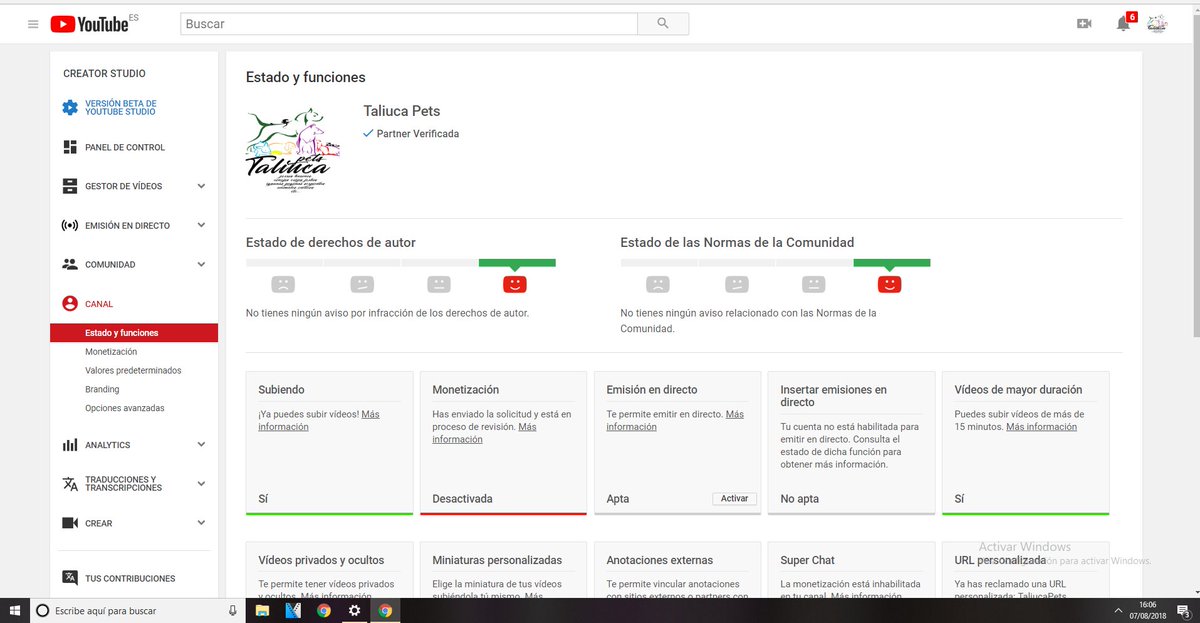Open the Windows Start button
Screen dimensions: 1200x623
15,610
